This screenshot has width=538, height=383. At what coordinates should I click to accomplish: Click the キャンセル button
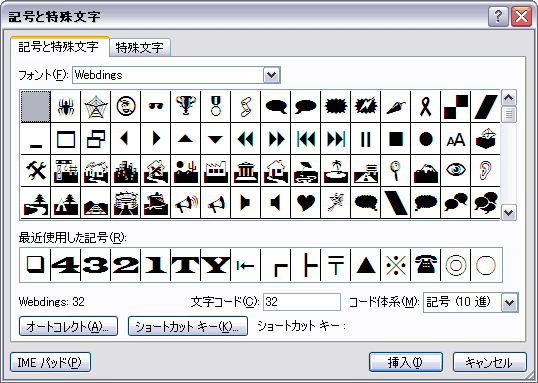(490, 362)
